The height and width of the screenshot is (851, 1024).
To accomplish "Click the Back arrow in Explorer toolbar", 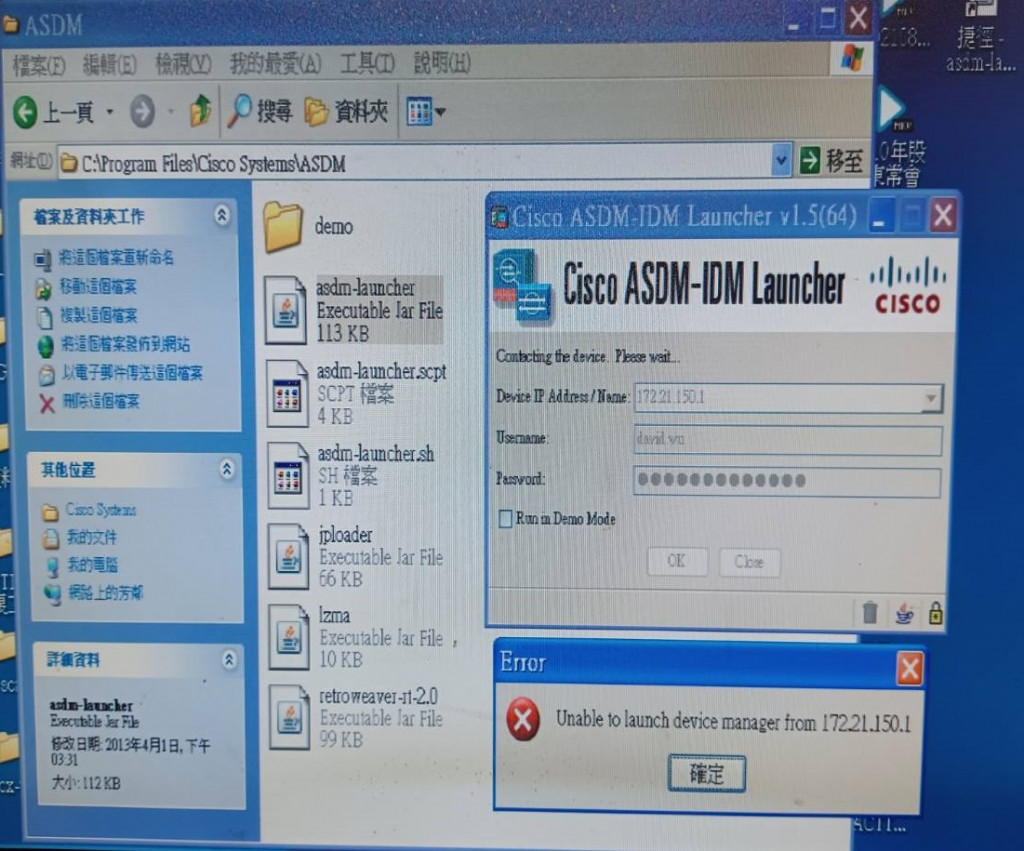I will click(25, 112).
